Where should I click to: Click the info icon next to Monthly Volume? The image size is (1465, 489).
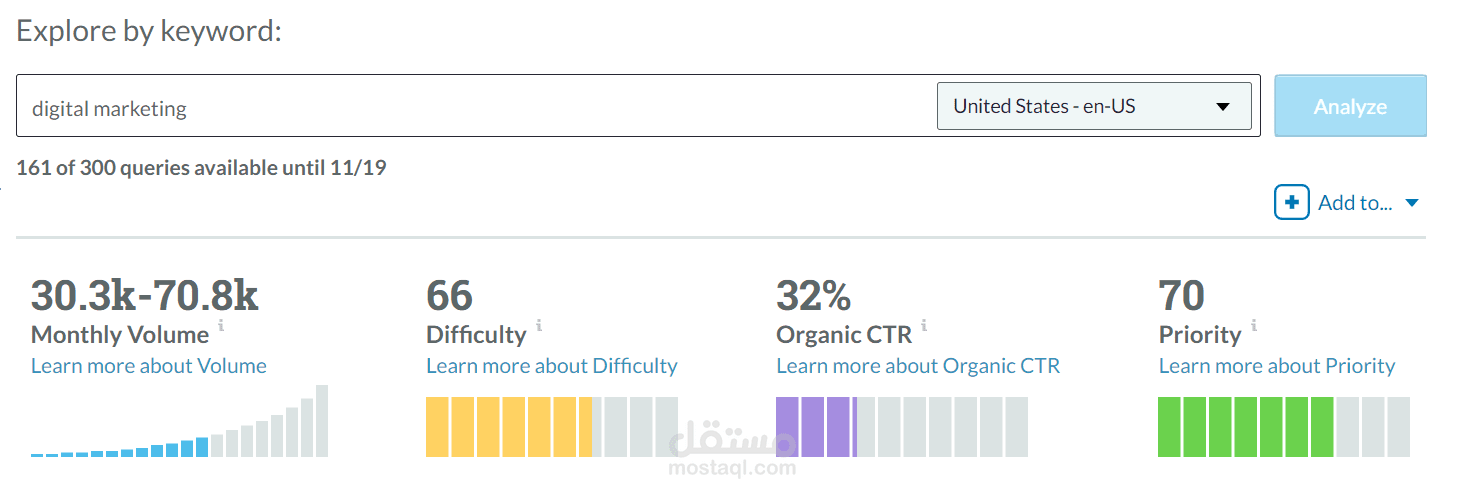point(221,326)
